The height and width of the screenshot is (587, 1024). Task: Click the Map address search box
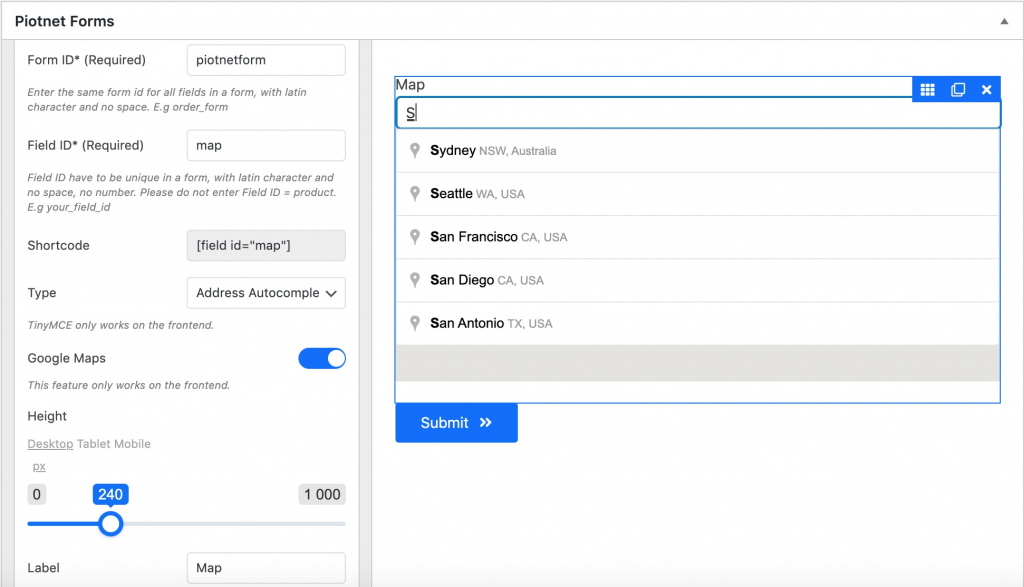698,113
